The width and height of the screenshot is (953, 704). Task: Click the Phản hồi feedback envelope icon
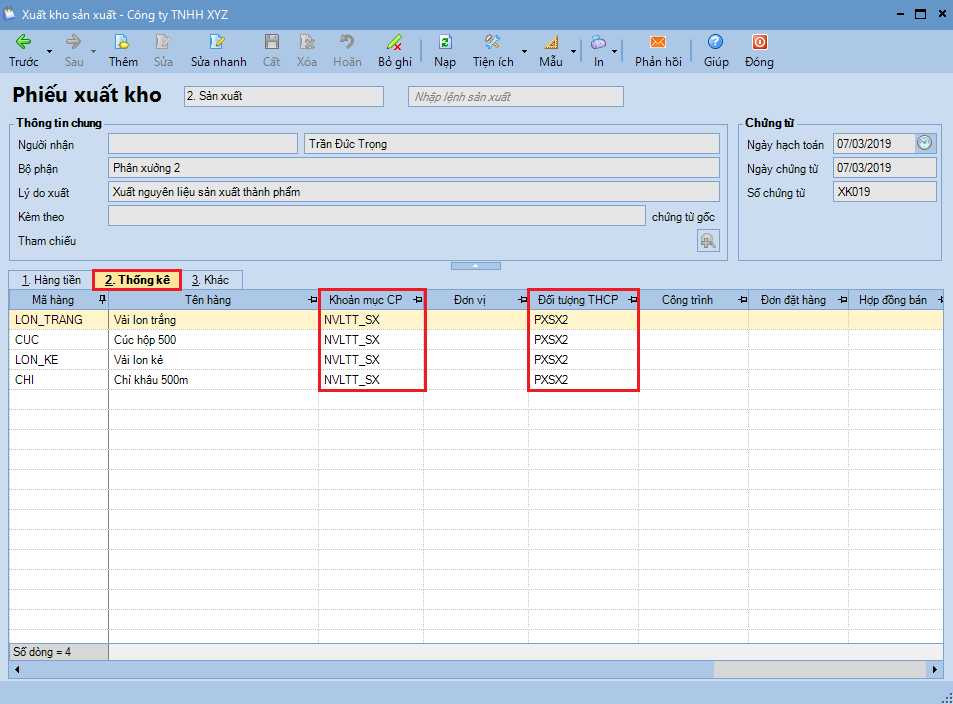tap(658, 43)
